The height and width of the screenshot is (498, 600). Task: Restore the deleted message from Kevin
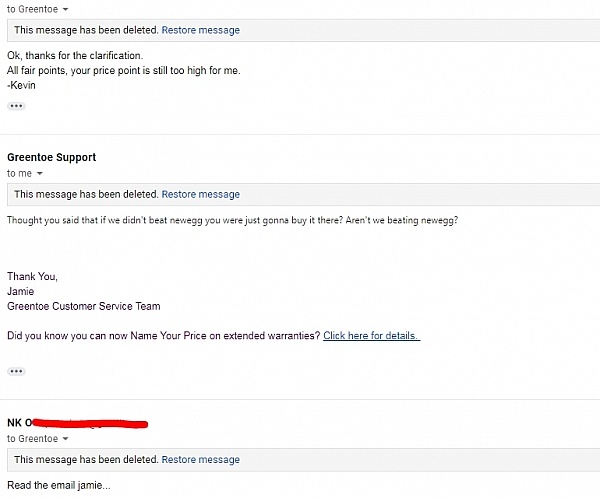click(x=200, y=30)
